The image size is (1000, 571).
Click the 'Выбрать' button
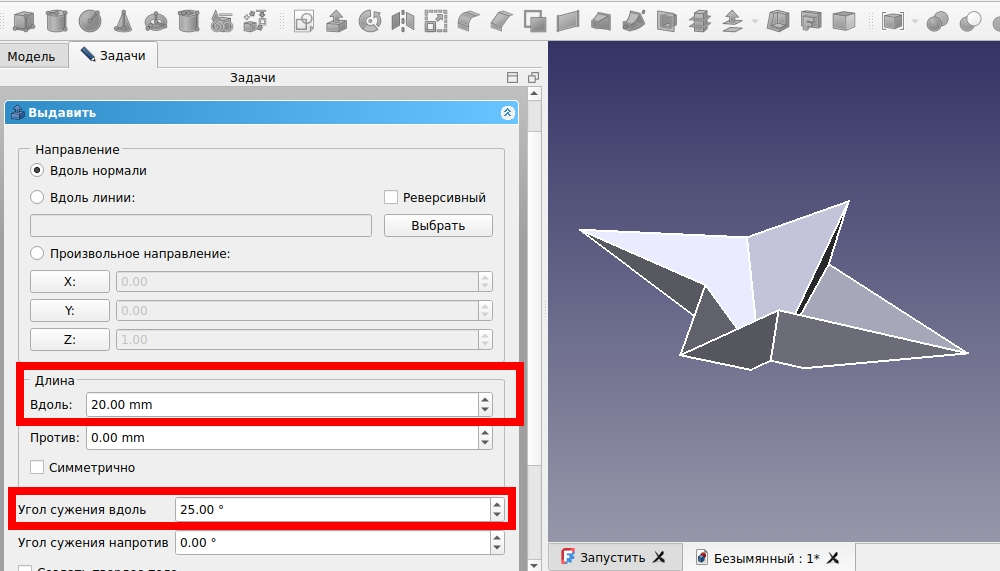438,225
